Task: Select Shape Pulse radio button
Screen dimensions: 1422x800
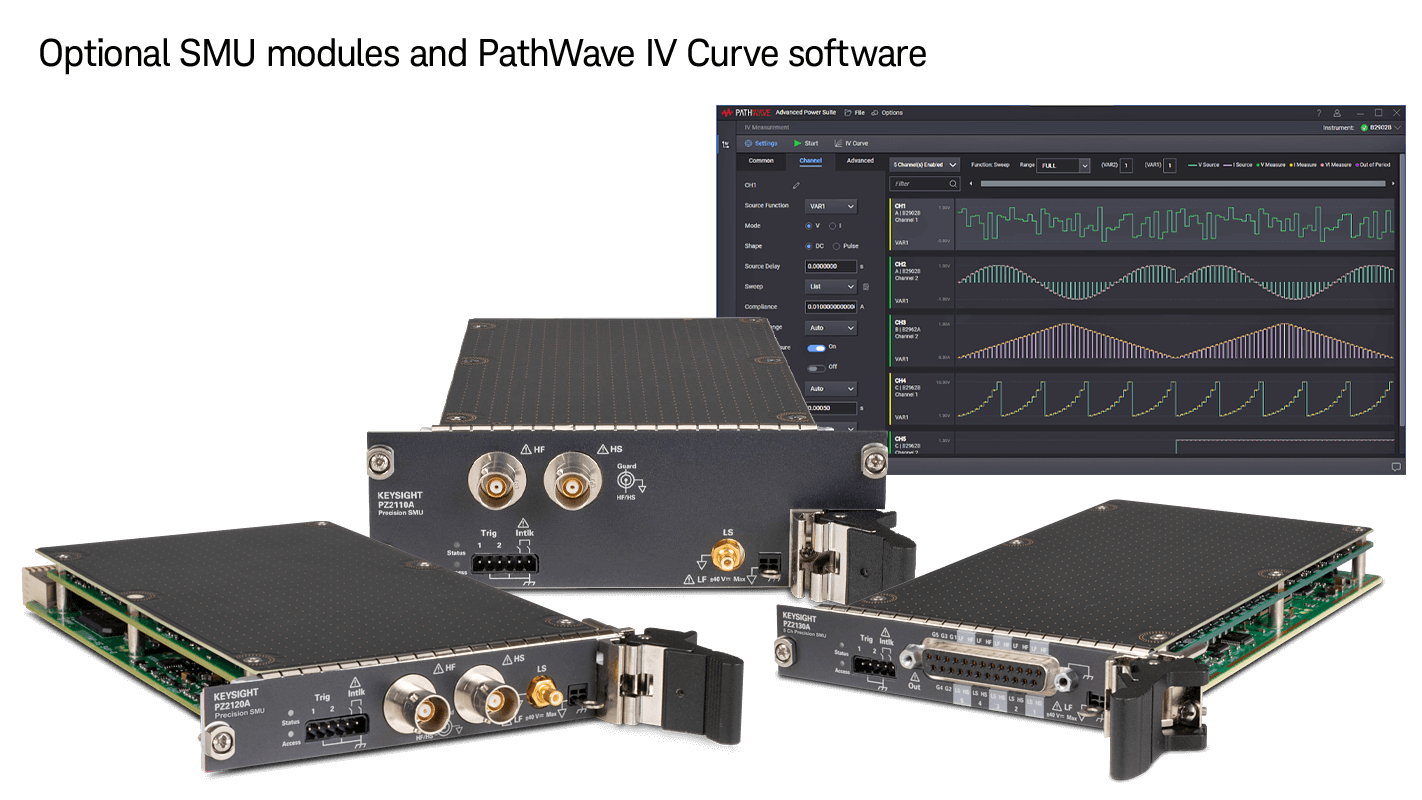Action: pos(836,246)
